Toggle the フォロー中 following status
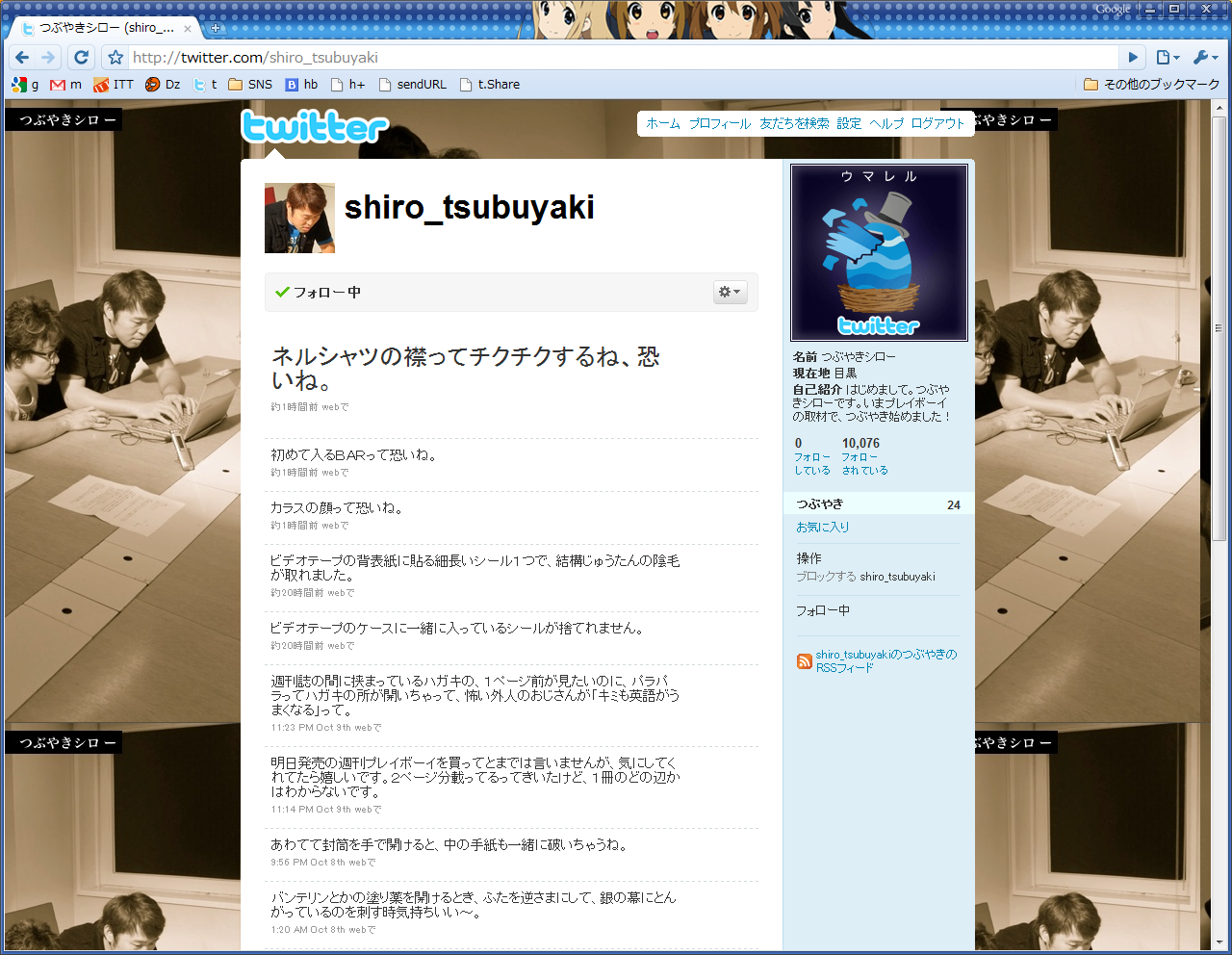The width and height of the screenshot is (1232, 955). (x=318, y=292)
